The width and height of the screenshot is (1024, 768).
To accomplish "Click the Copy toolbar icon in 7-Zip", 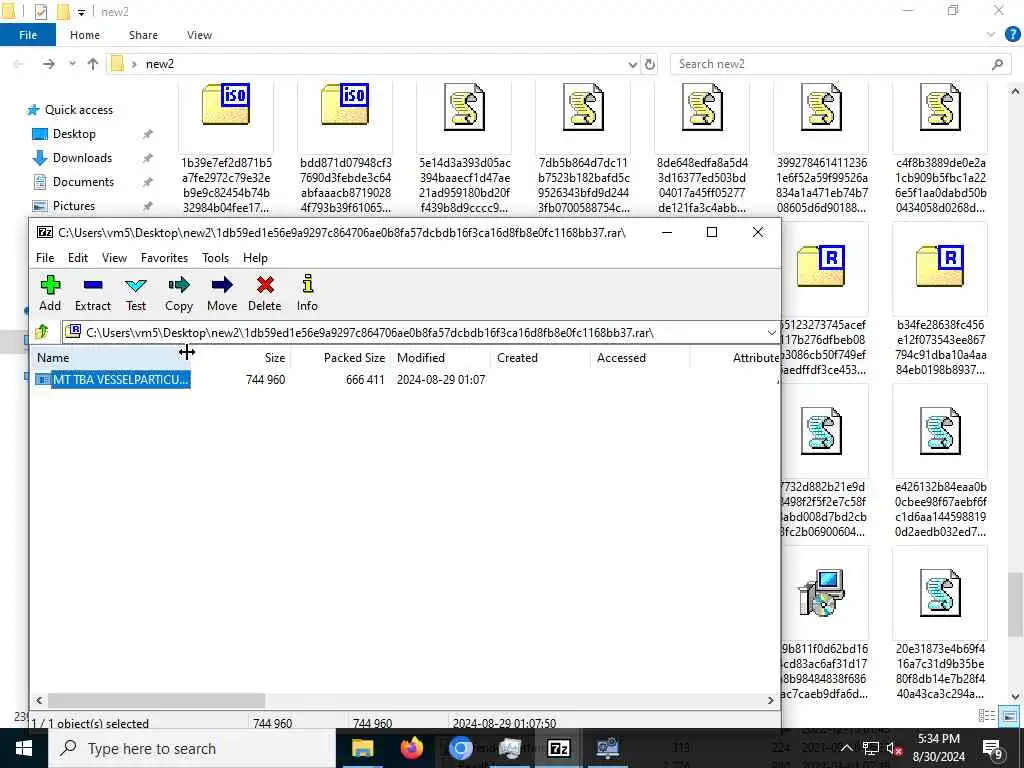I will [178, 293].
